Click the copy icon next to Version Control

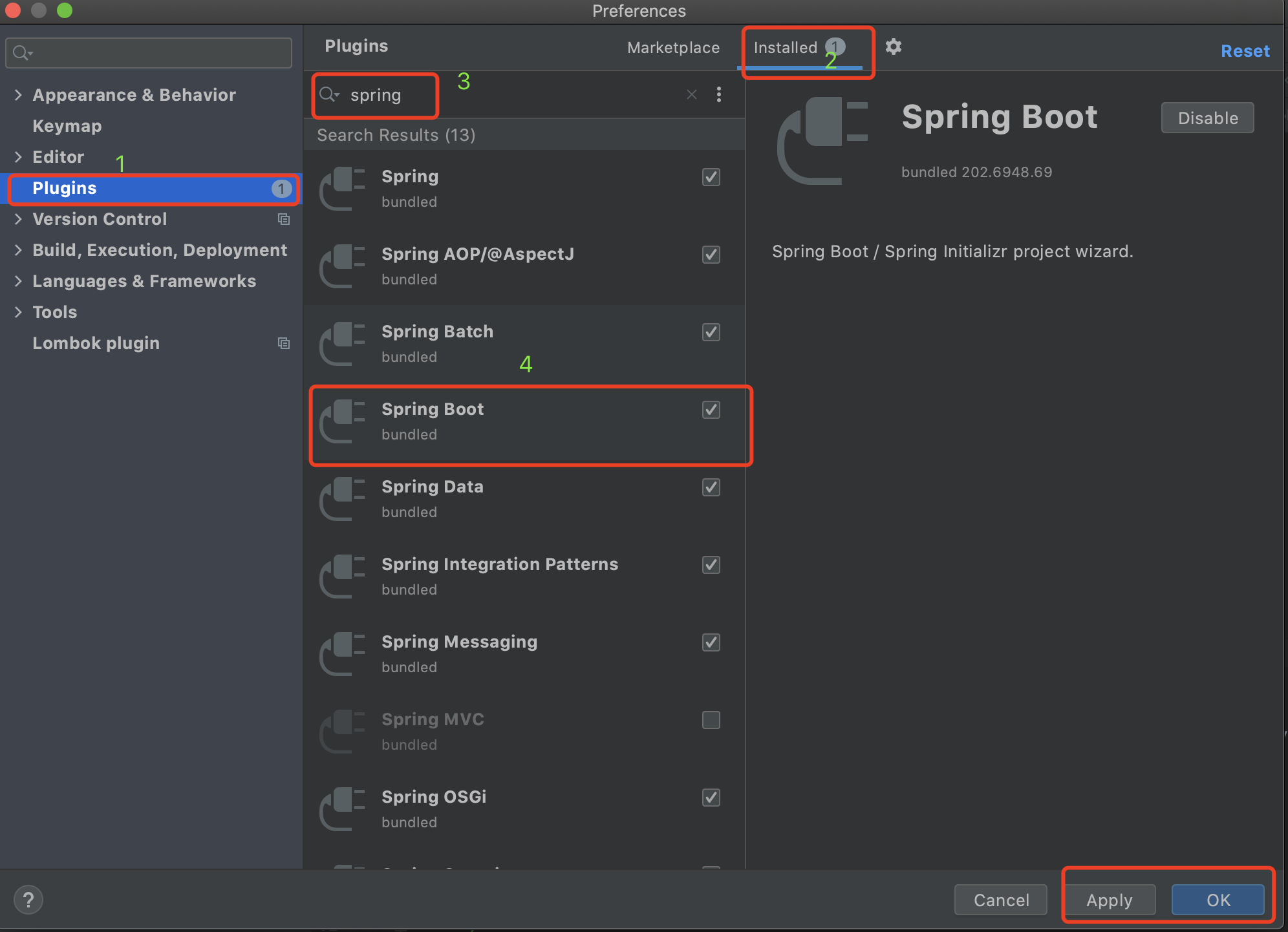[284, 219]
